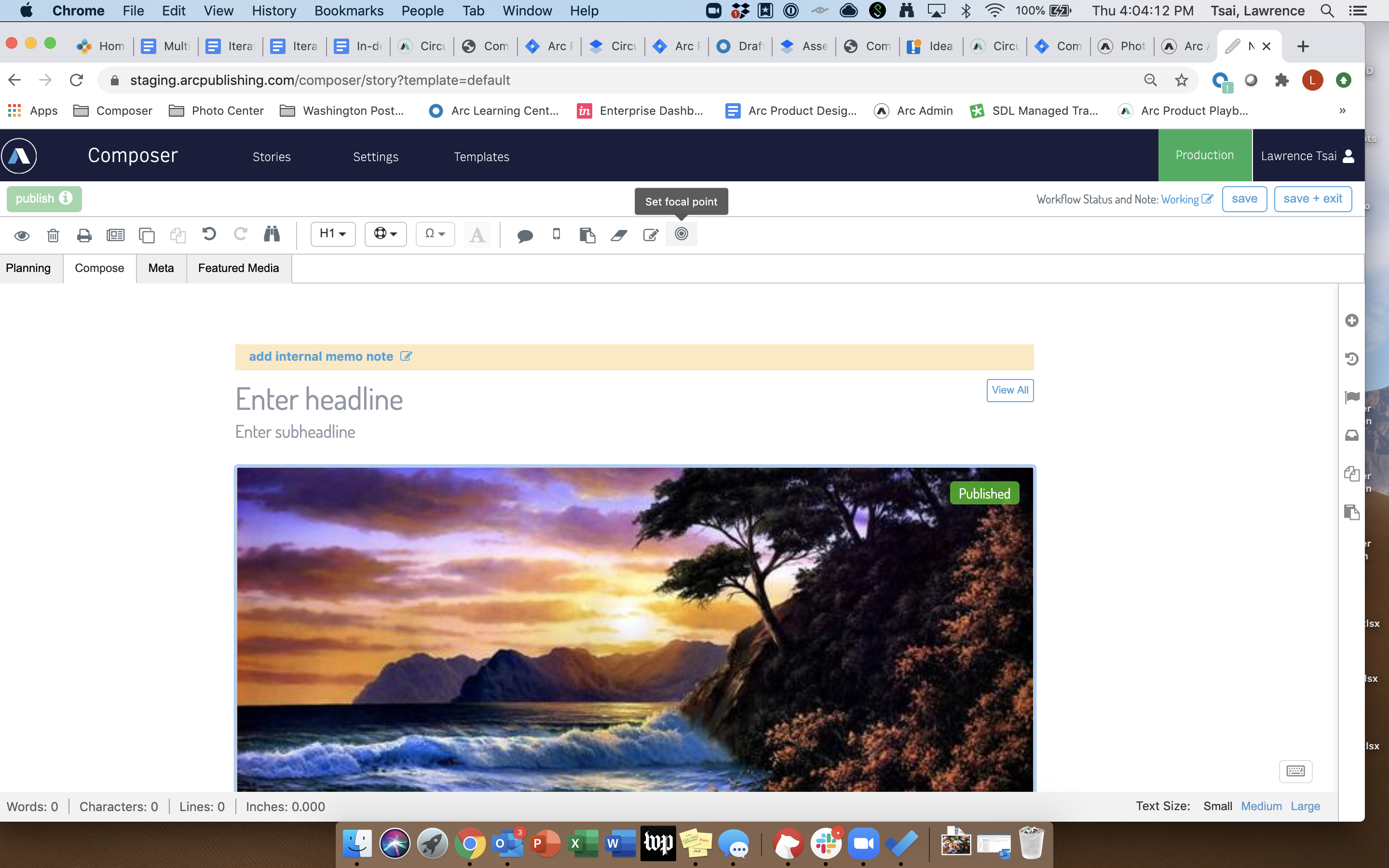The width and height of the screenshot is (1389, 868).
Task: Click the trash delete icon in toolbar
Action: (53, 235)
